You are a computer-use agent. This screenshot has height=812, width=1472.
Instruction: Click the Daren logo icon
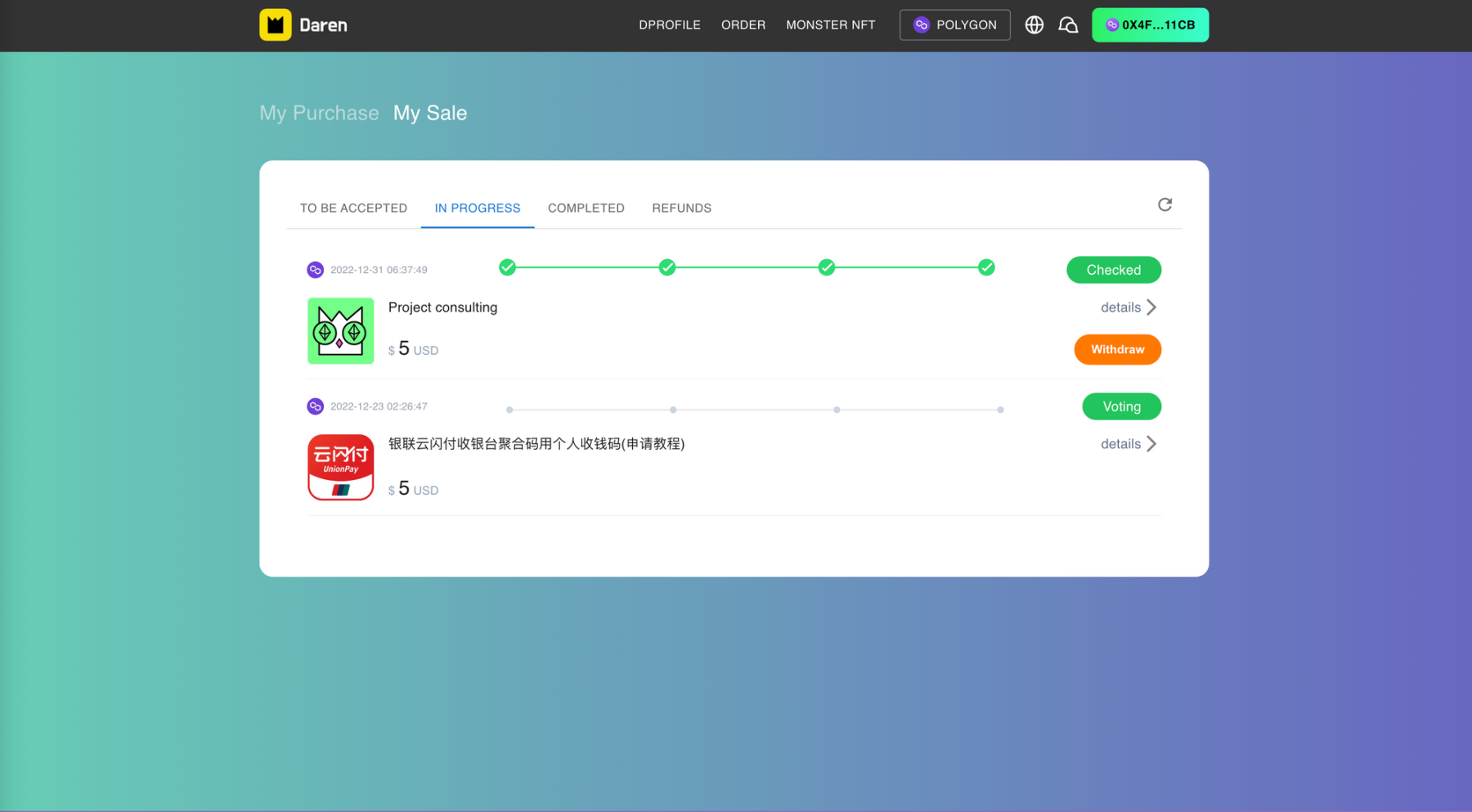[x=276, y=25]
